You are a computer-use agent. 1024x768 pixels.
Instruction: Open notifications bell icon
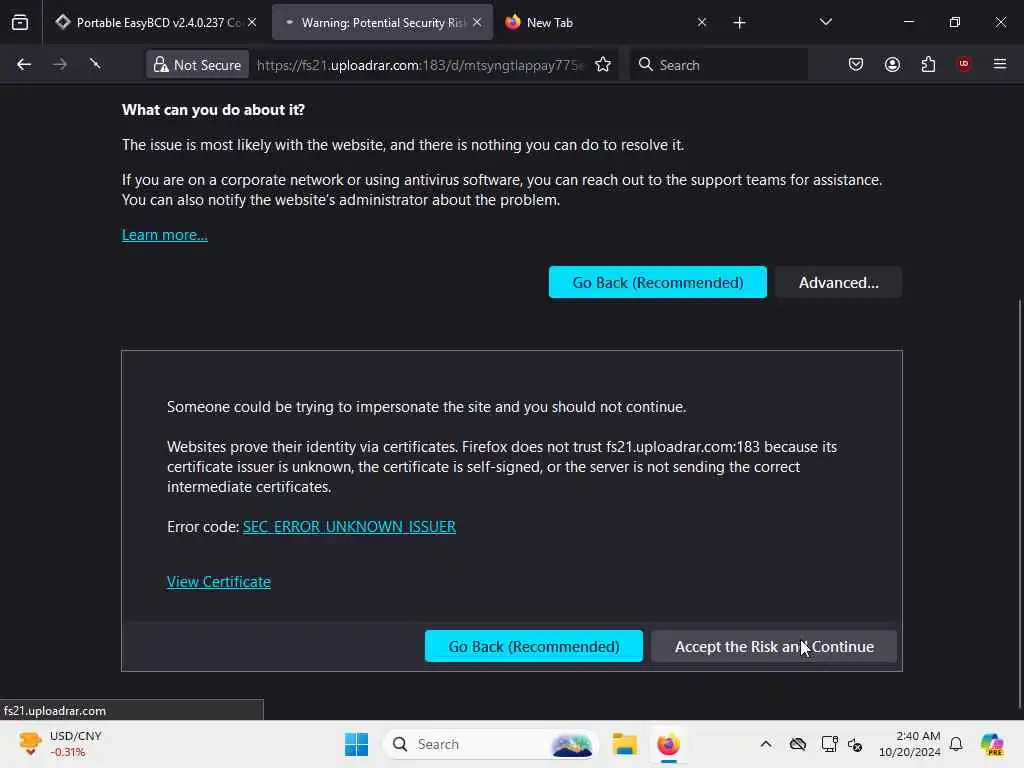click(956, 744)
